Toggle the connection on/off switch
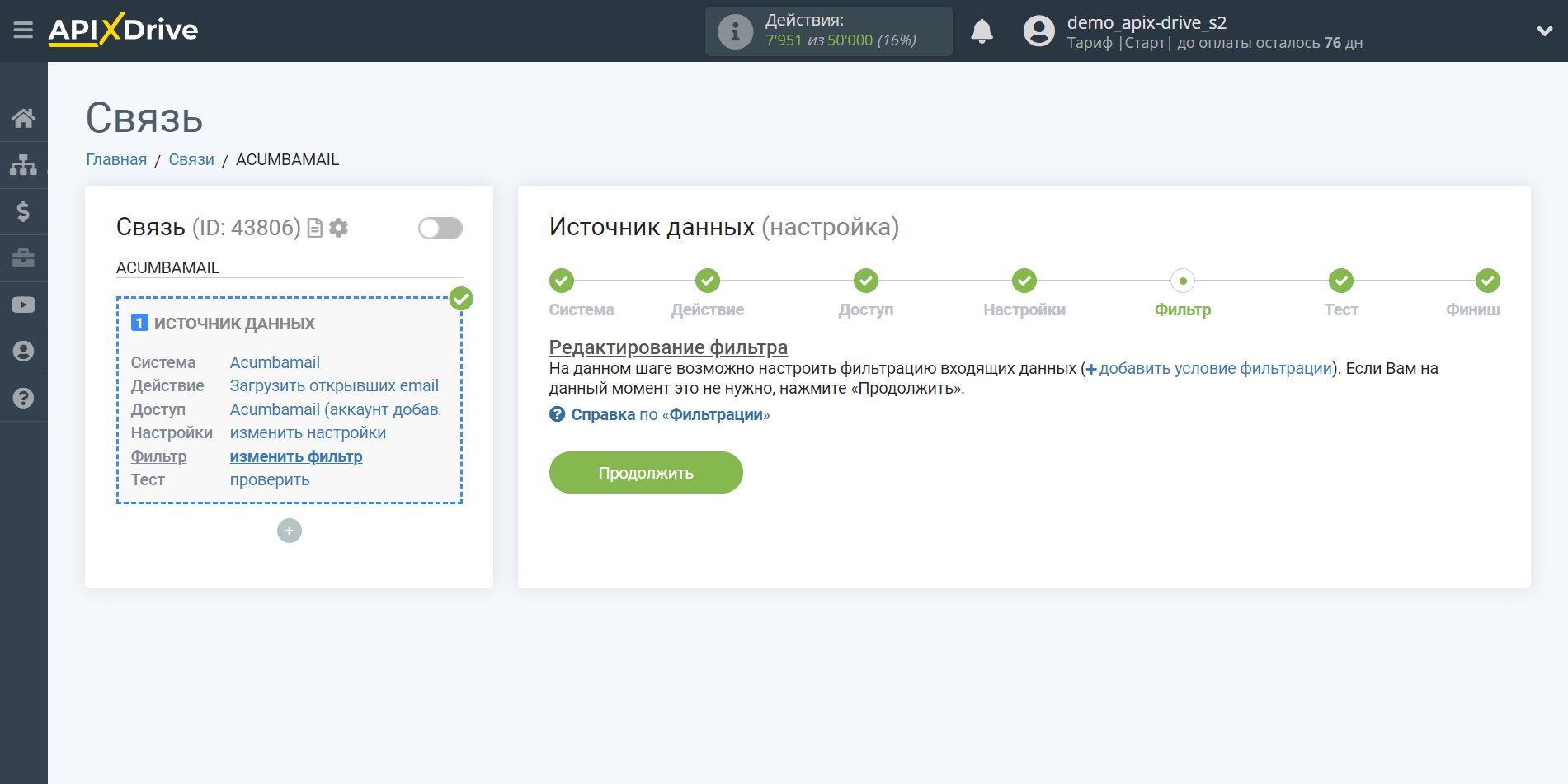This screenshot has height=784, width=1568. [x=440, y=228]
